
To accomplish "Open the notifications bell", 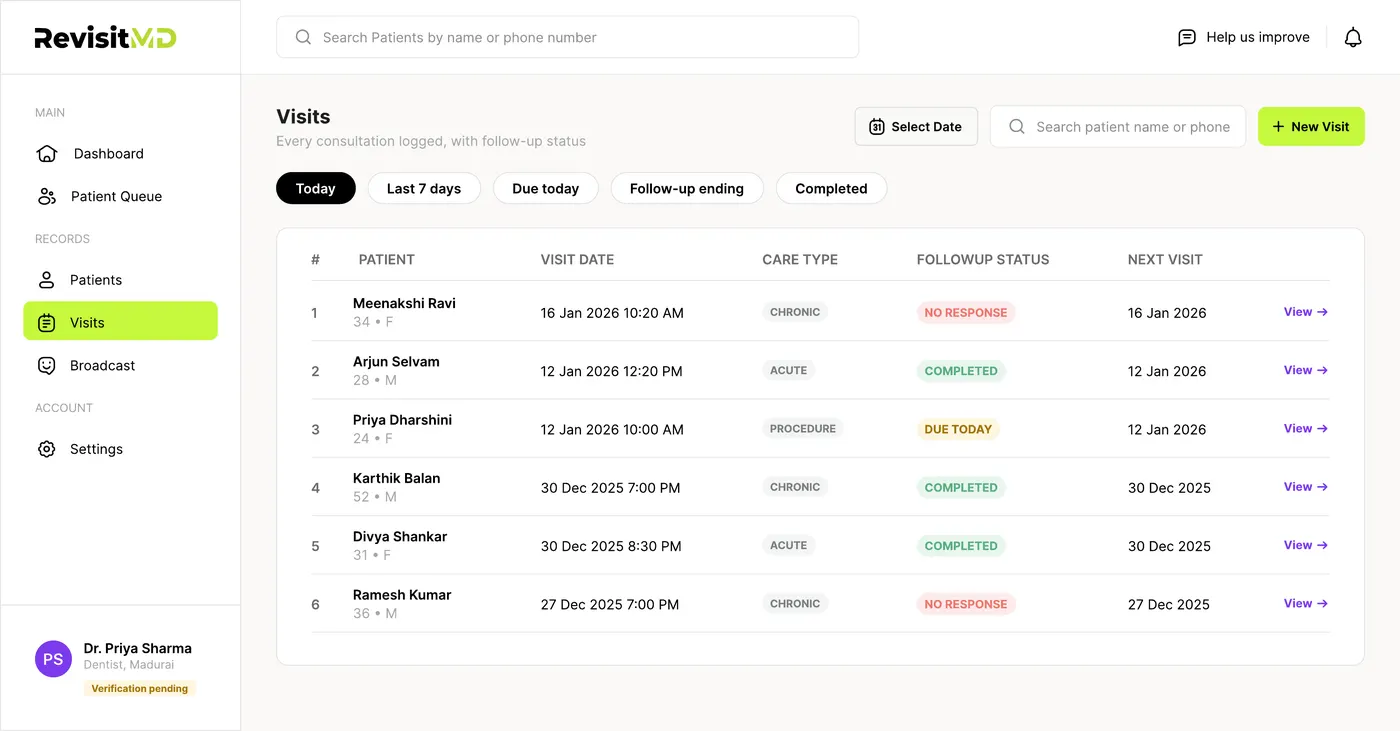I will (x=1353, y=38).
